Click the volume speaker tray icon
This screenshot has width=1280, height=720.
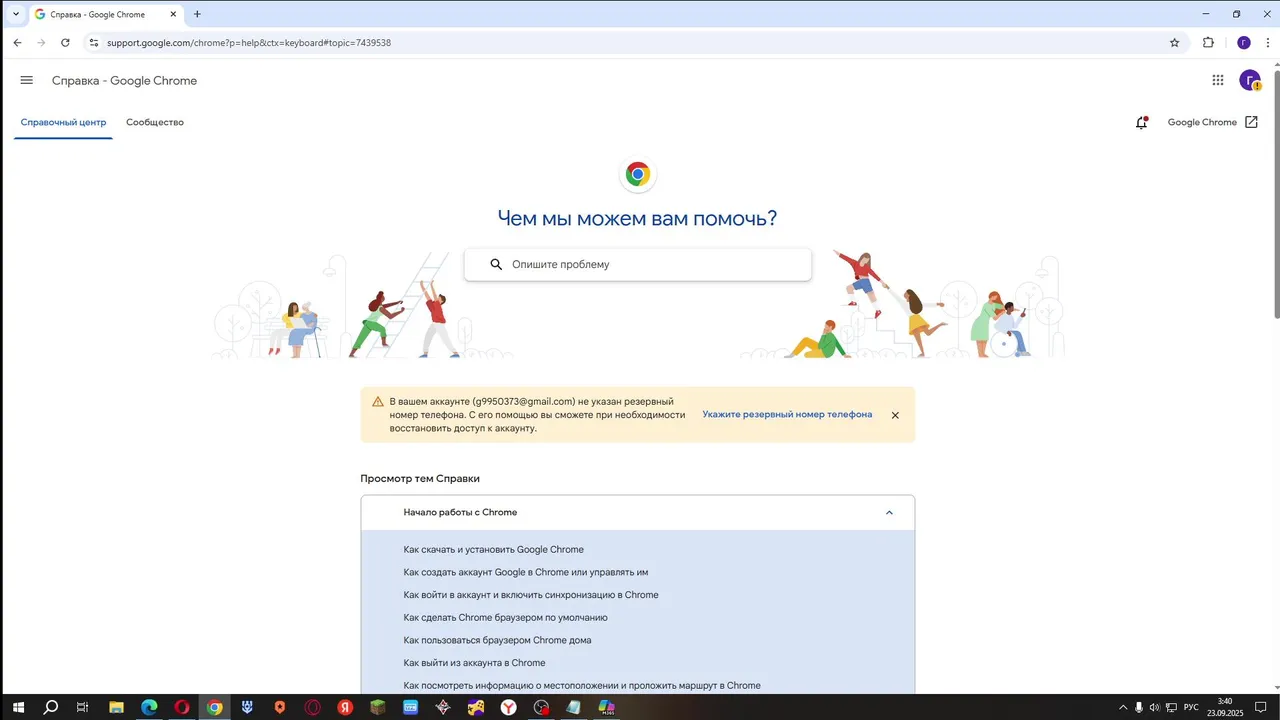(x=1155, y=707)
